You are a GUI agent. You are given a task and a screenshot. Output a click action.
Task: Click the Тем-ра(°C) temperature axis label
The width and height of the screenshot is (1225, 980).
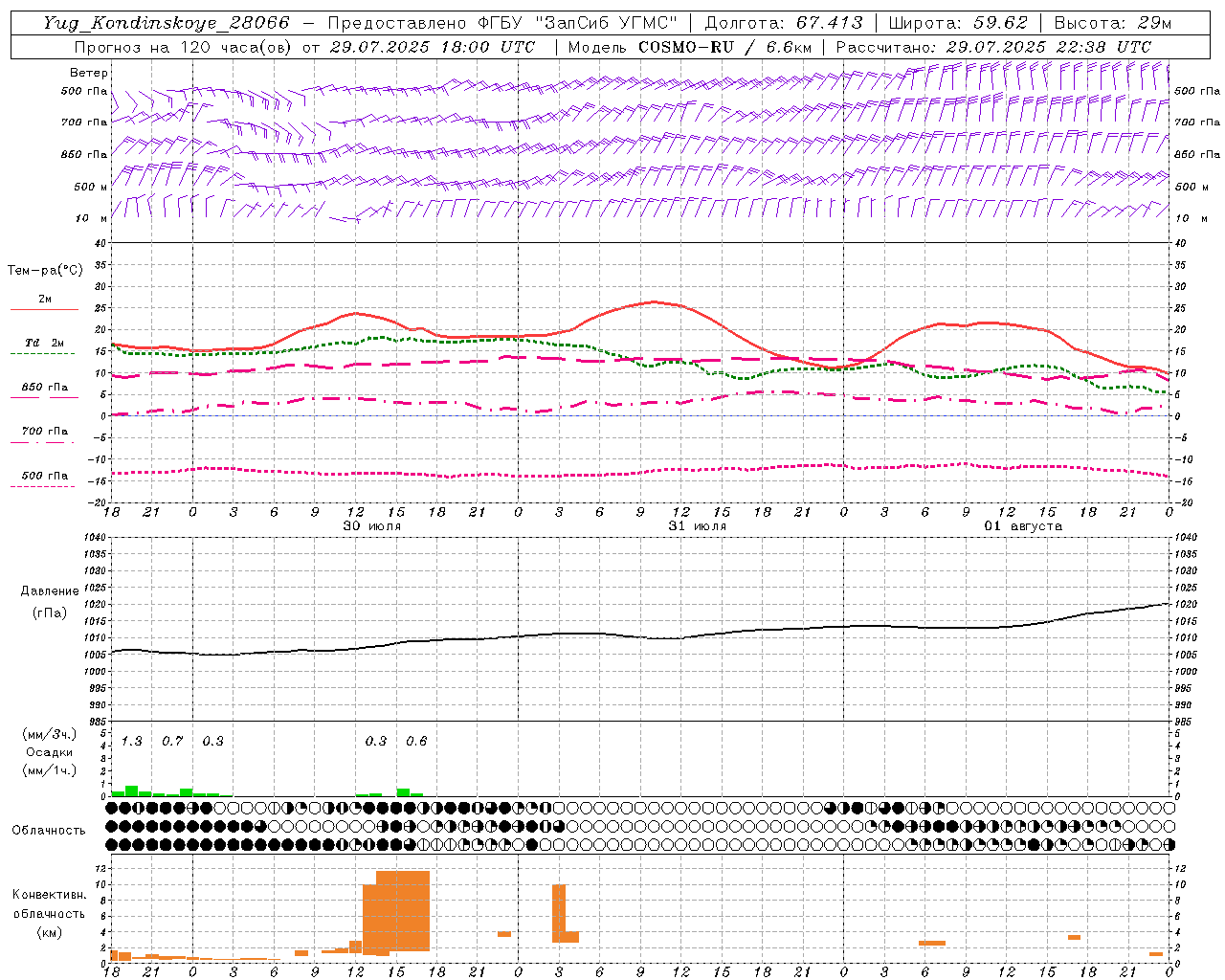point(45,271)
